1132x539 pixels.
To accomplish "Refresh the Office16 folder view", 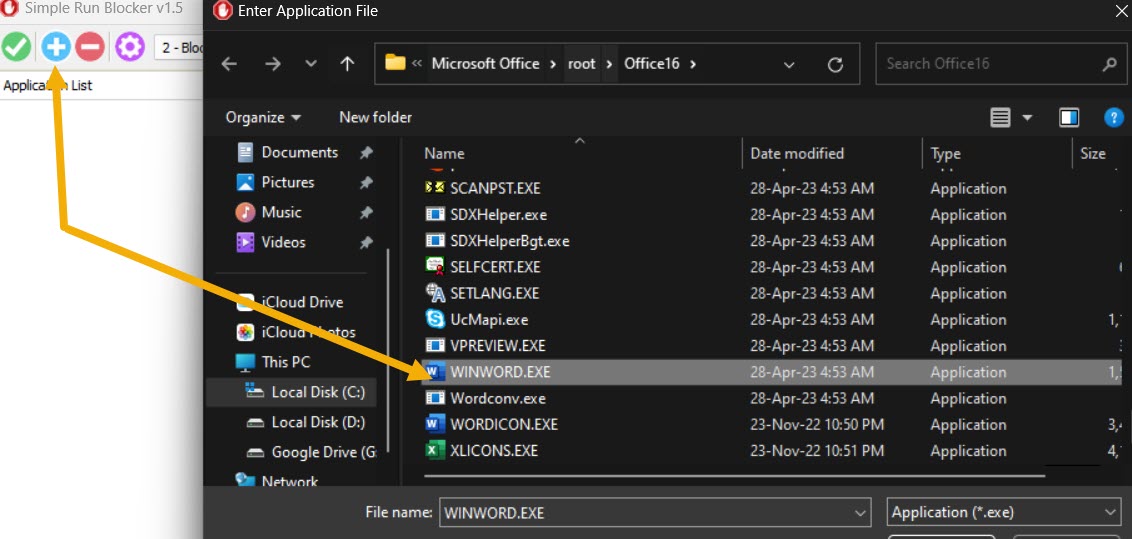I will click(835, 65).
